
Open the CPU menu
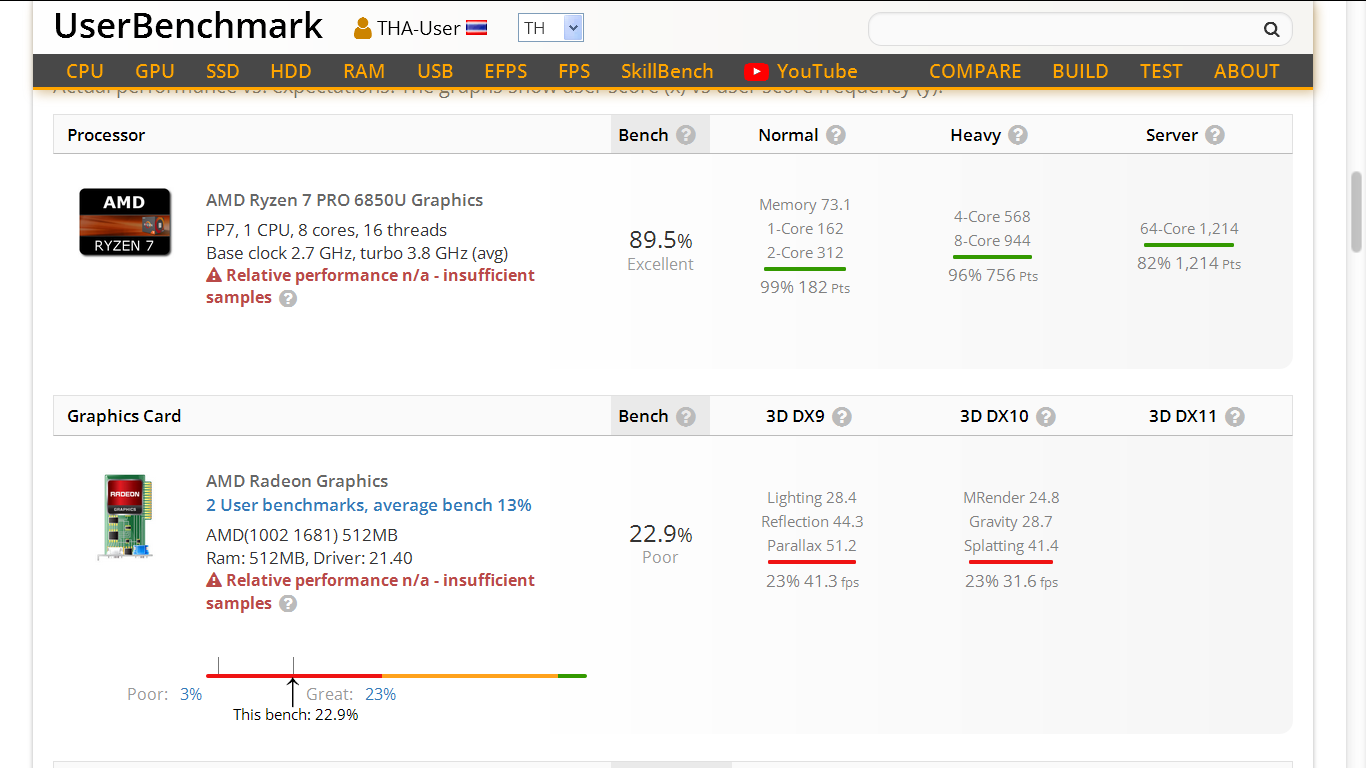[85, 71]
